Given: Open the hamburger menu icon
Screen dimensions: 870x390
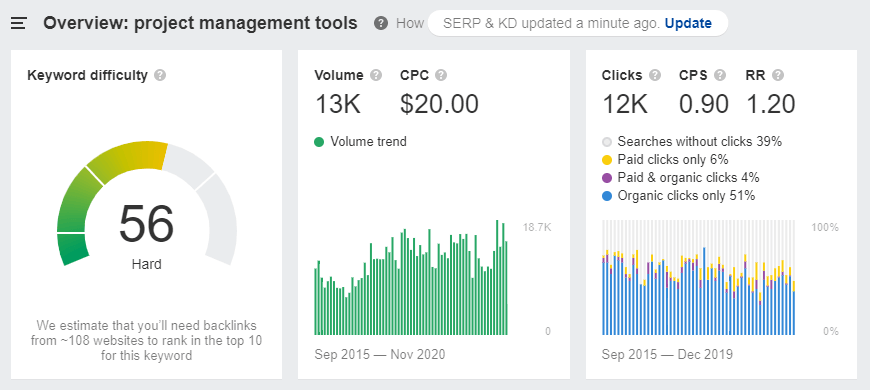Looking at the screenshot, I should click(19, 23).
